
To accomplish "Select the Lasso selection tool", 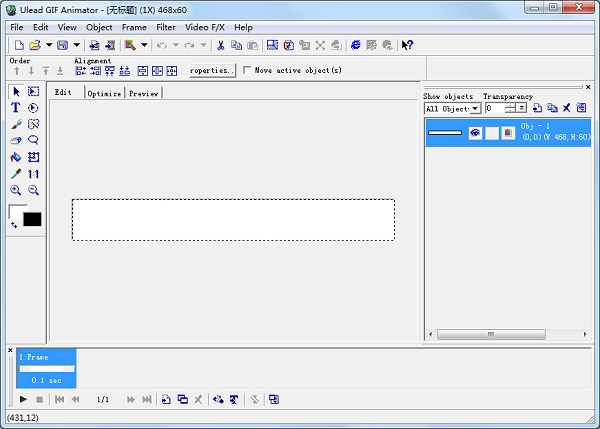I will (34, 140).
